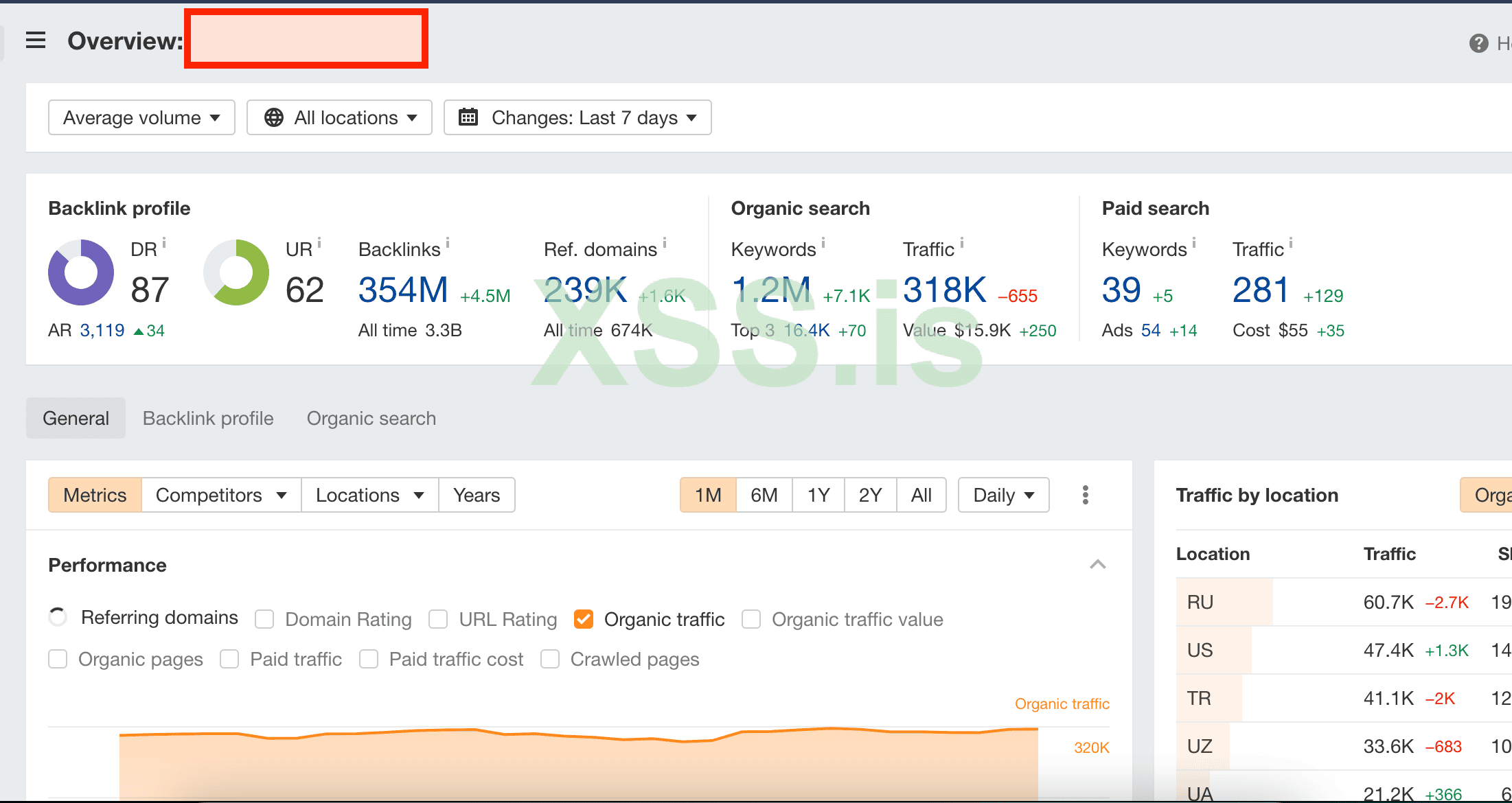This screenshot has width=1512, height=803.
Task: Click the DR info icon
Action: (x=164, y=243)
